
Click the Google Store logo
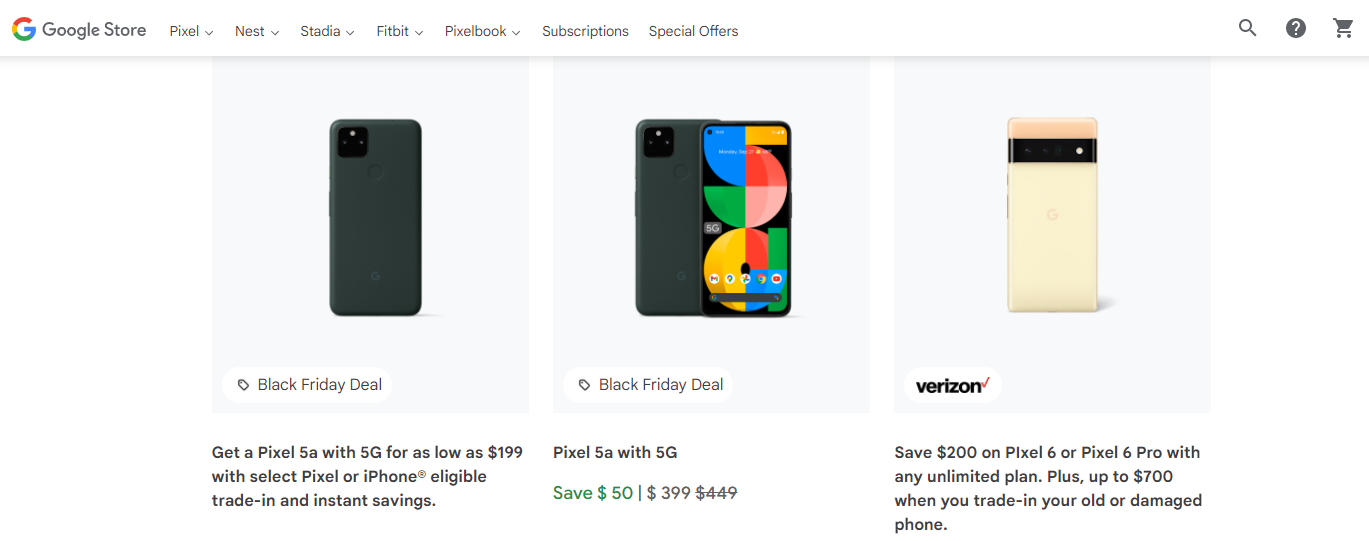[79, 30]
